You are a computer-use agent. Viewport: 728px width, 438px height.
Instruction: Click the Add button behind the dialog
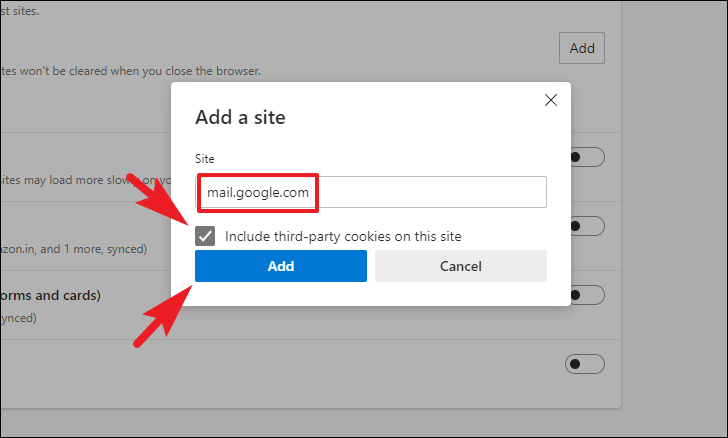tap(582, 48)
